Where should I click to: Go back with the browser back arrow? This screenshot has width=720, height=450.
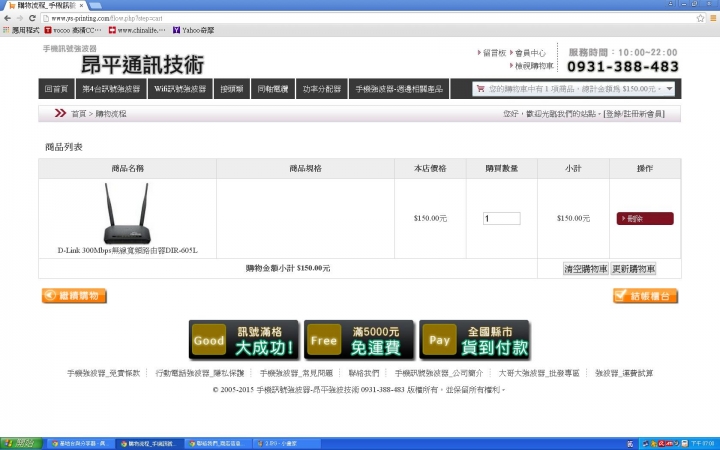click(7, 18)
